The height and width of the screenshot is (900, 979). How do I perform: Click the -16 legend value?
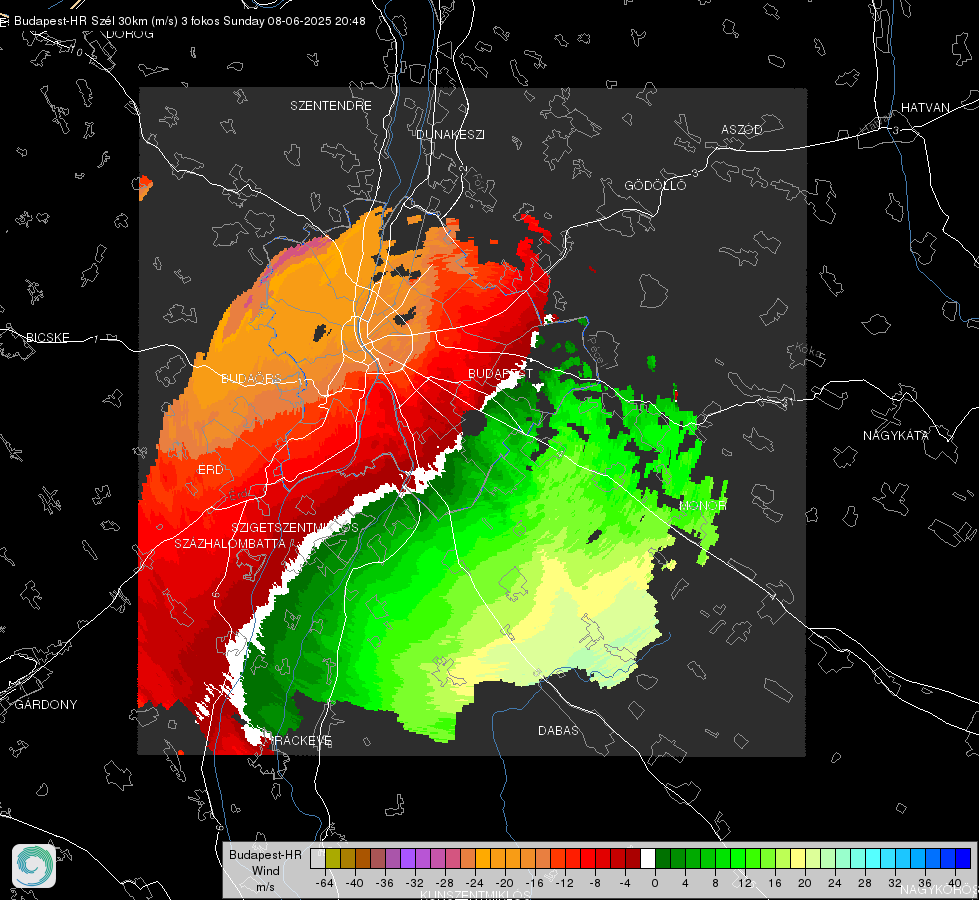click(x=534, y=883)
